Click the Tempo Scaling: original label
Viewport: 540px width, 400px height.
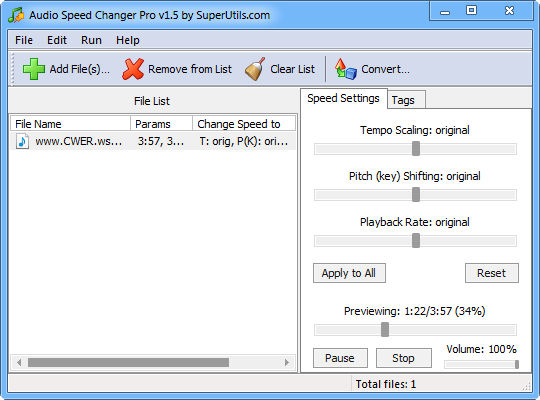(415, 130)
